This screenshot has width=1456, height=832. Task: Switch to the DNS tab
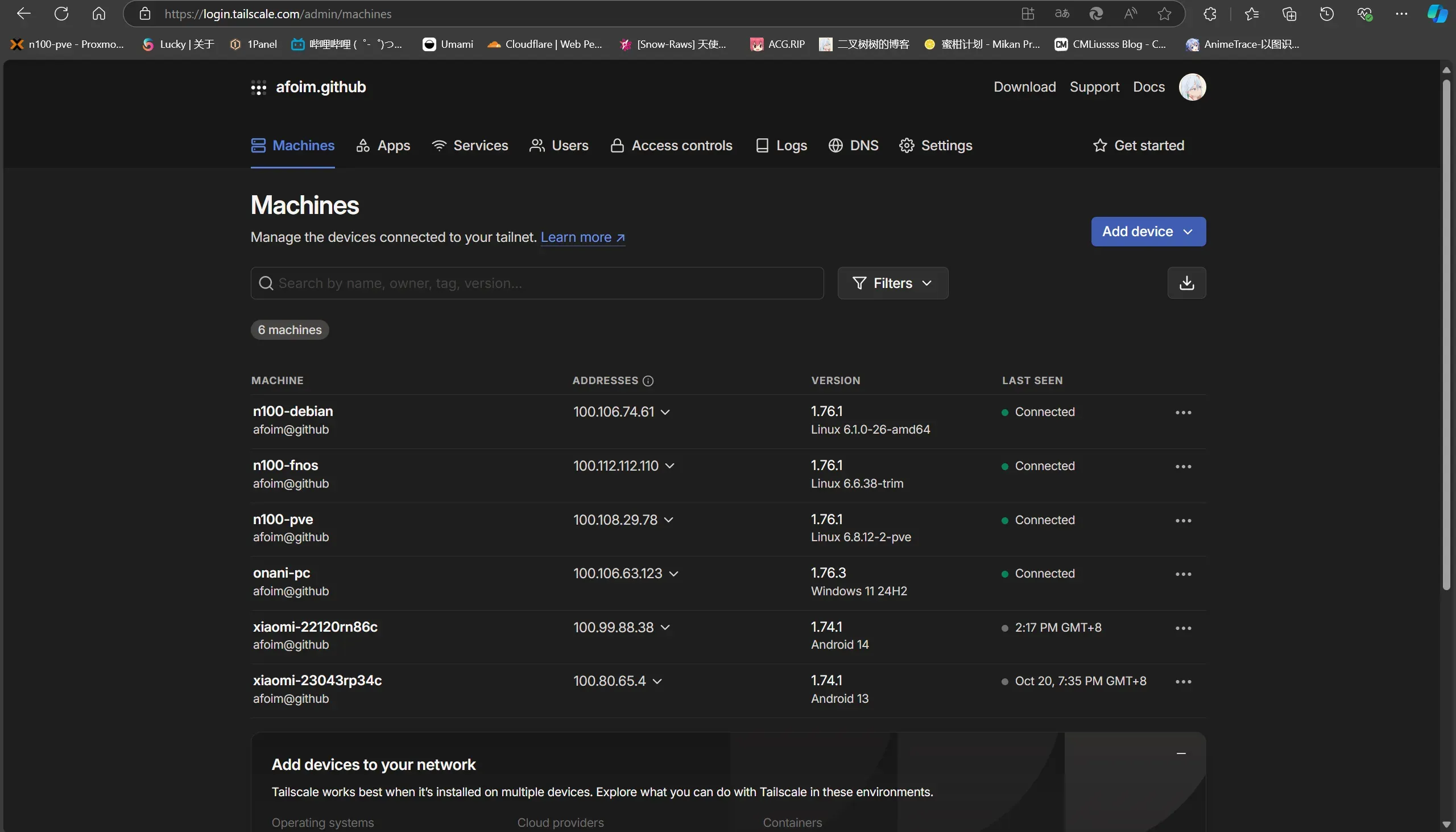[x=853, y=146]
